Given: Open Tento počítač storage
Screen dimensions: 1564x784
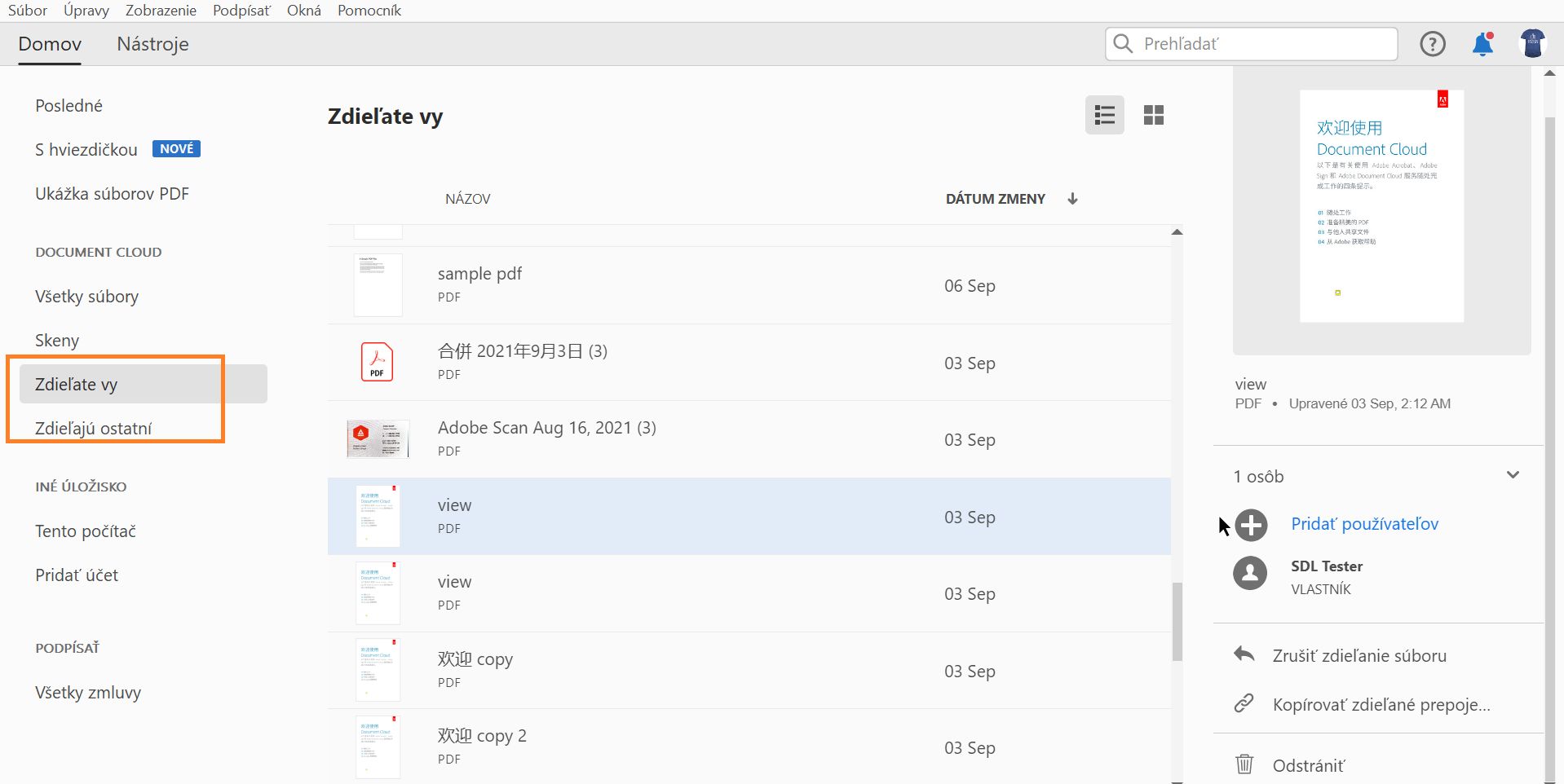Looking at the screenshot, I should [86, 531].
